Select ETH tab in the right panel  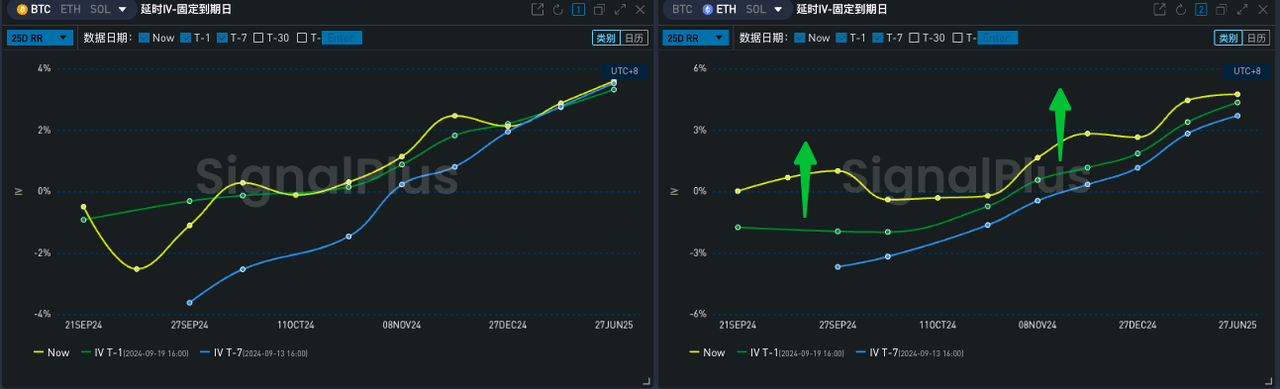719,9
